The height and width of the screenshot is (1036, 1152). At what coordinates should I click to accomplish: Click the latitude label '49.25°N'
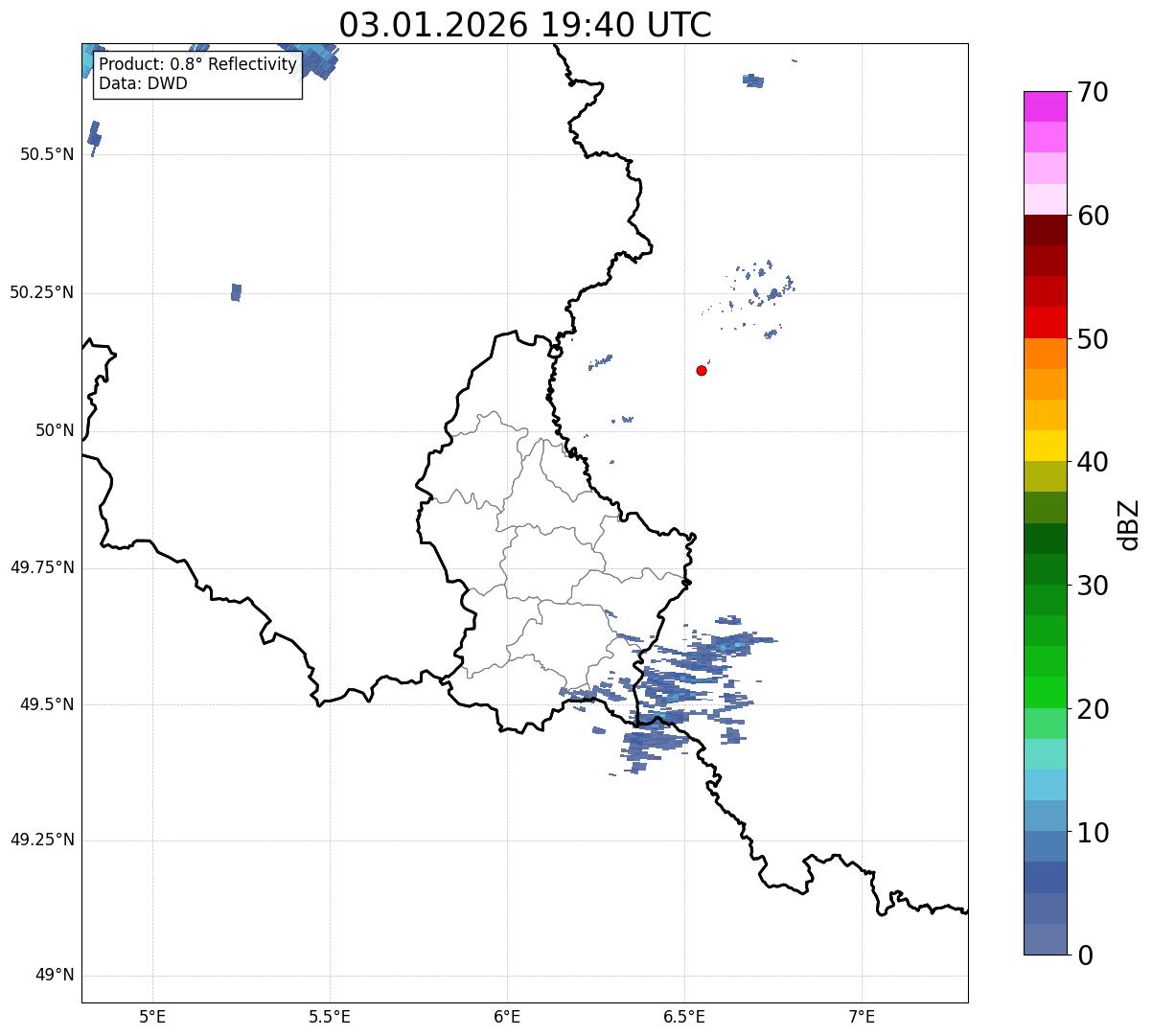coord(41,840)
